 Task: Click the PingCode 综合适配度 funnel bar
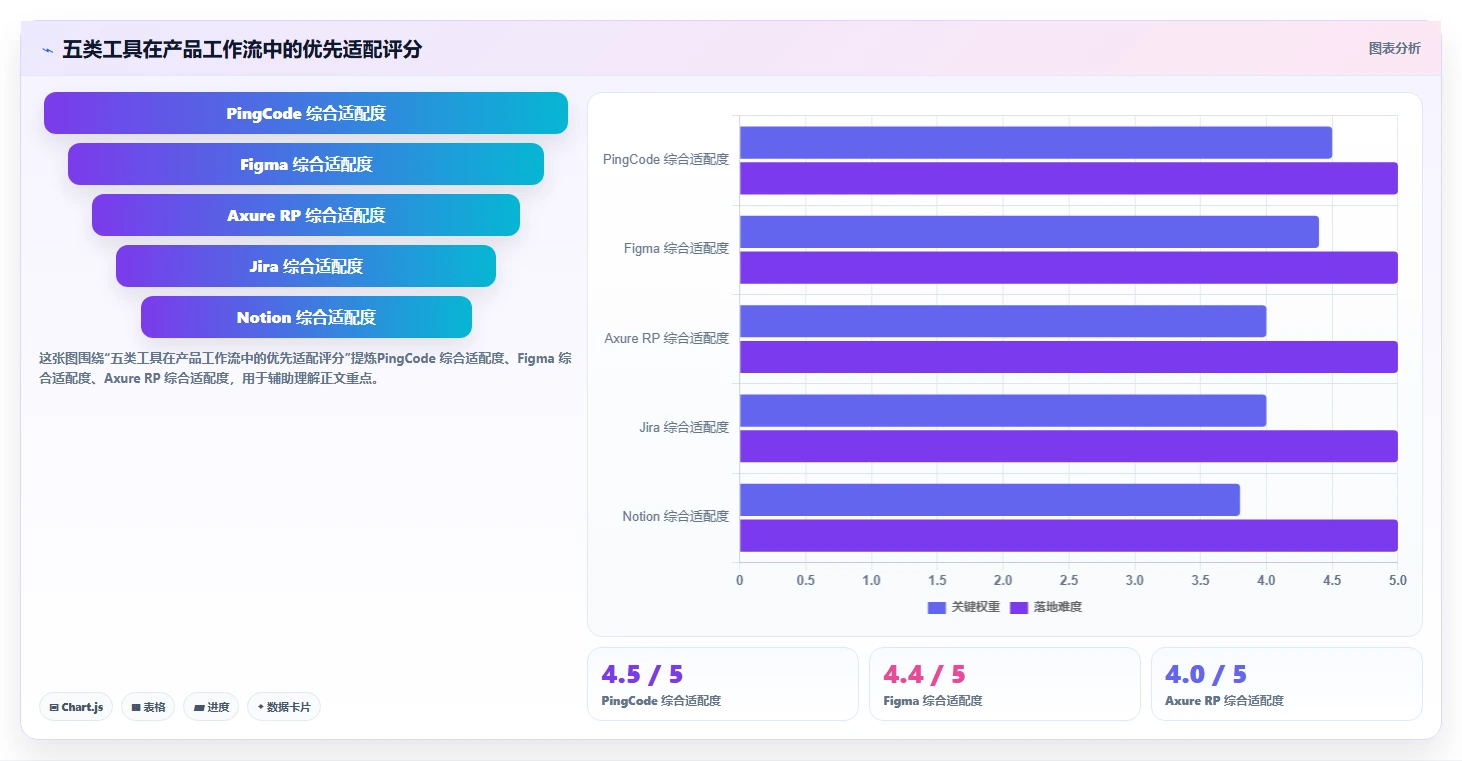(306, 113)
